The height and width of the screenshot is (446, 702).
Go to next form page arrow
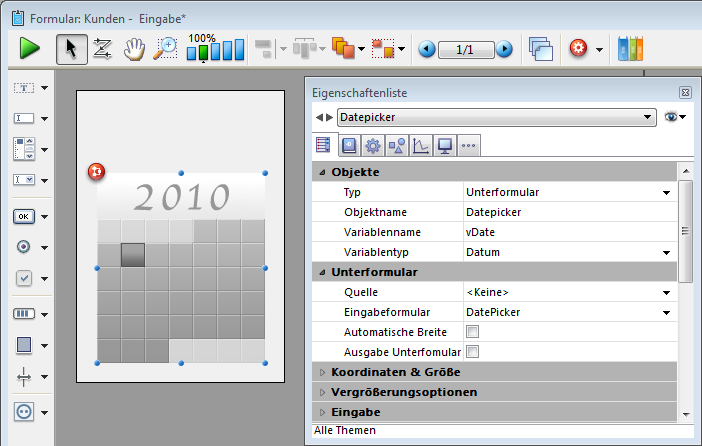pyautogui.click(x=505, y=49)
